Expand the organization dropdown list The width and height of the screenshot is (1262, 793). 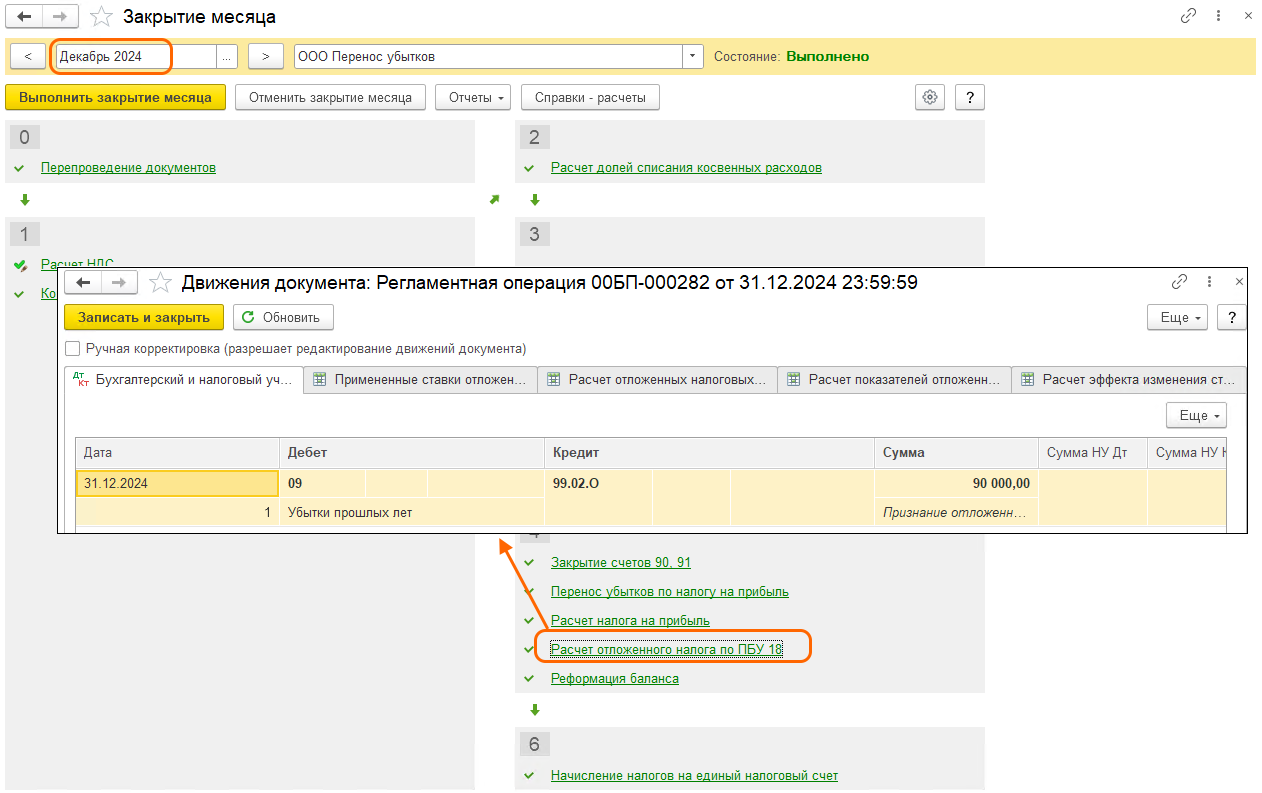point(693,57)
